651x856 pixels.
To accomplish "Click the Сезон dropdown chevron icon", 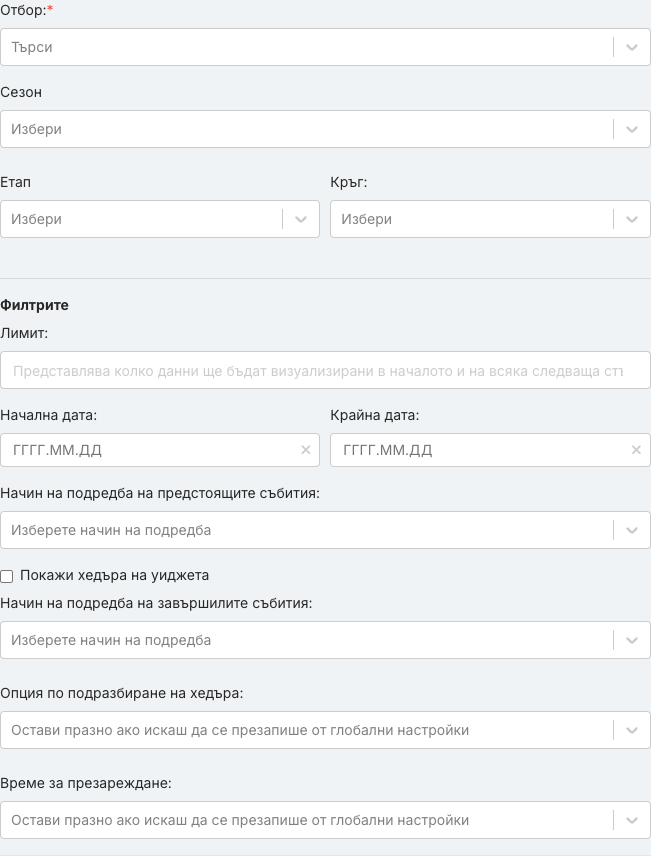I will click(632, 129).
